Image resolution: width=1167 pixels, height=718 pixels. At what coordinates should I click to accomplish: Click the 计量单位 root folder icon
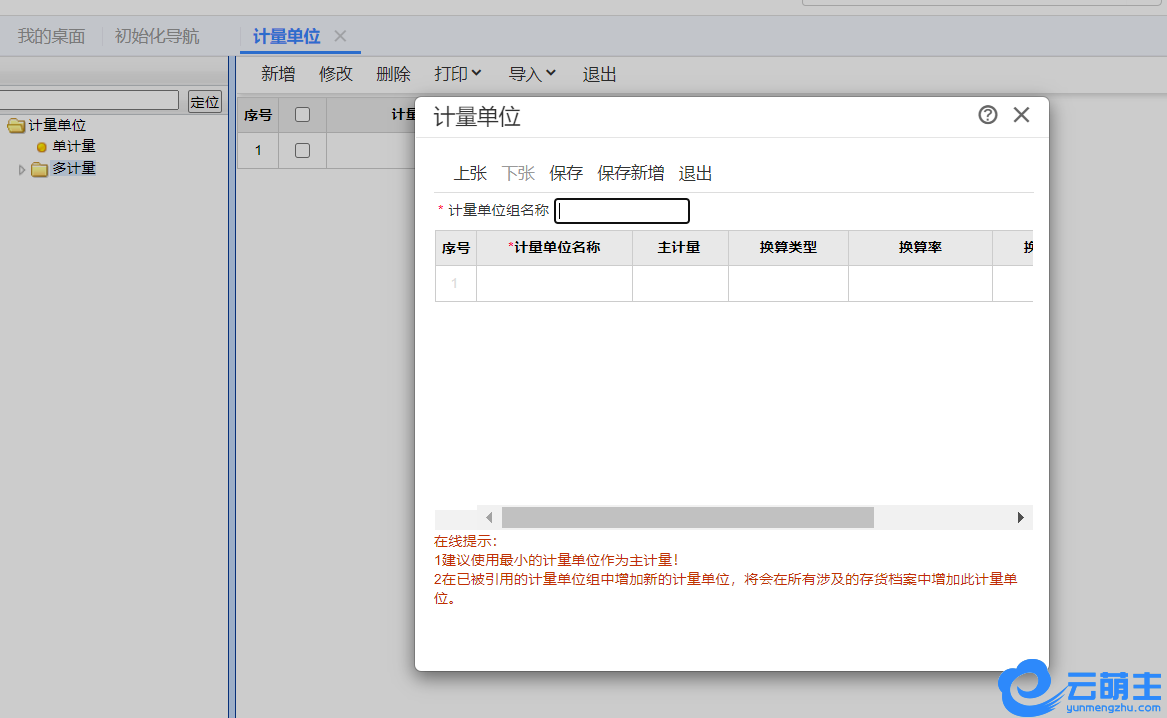click(x=15, y=126)
